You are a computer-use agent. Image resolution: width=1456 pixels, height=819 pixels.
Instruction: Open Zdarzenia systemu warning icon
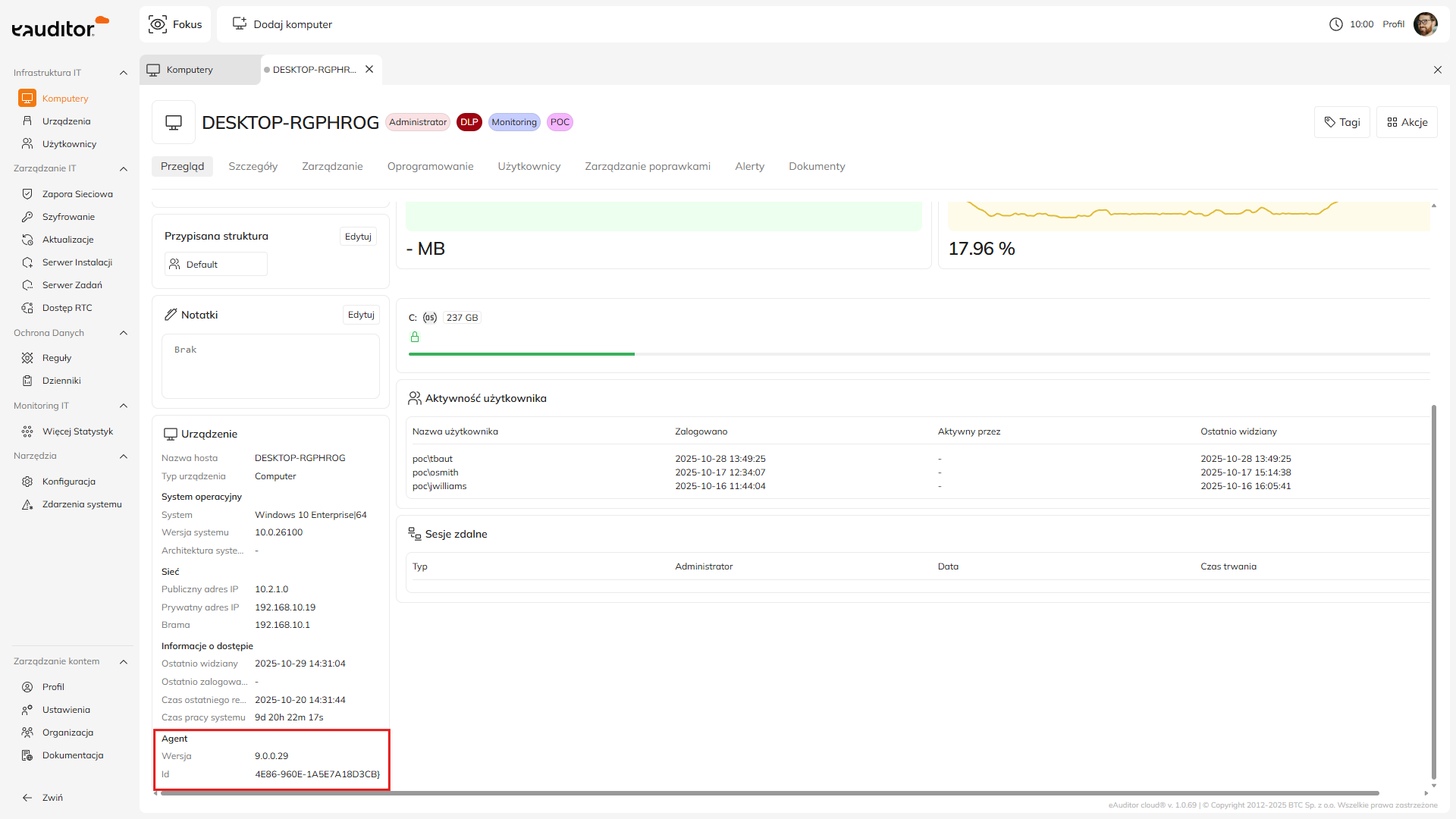click(x=27, y=504)
